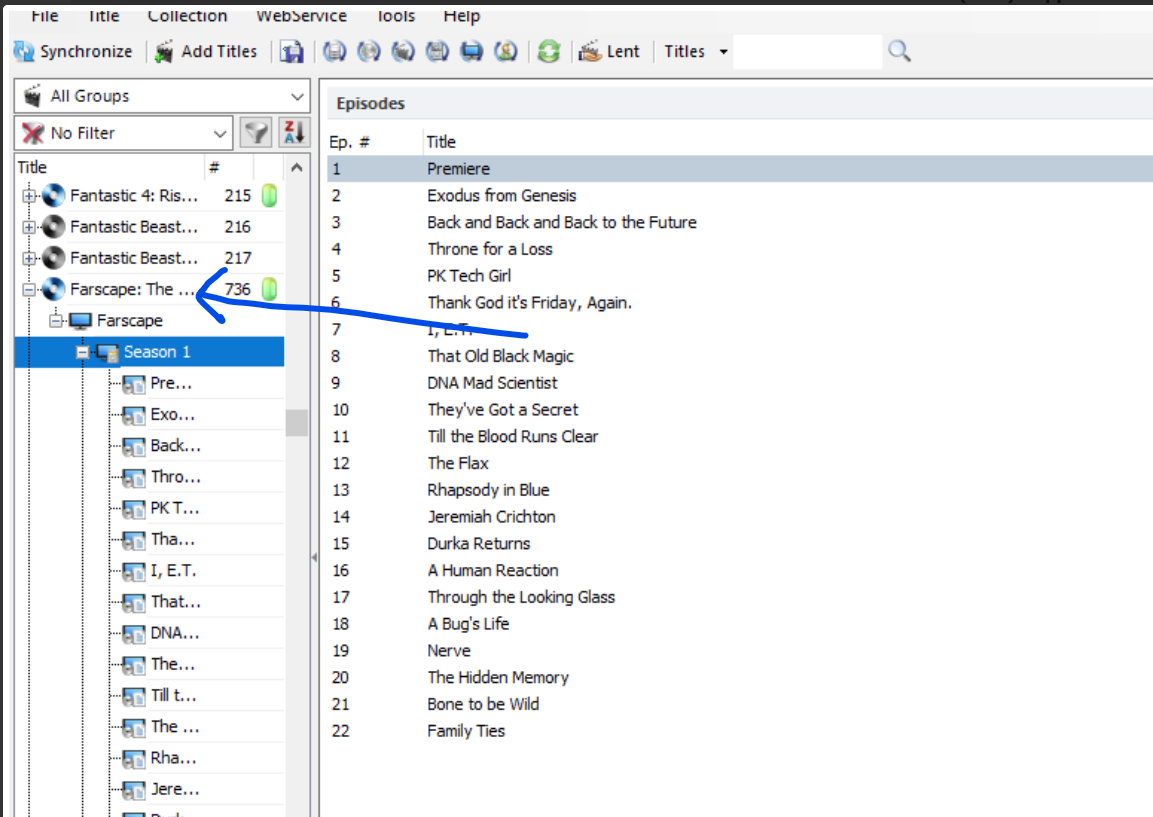Collapse the Farscape TV node
This screenshot has width=1153, height=817.
pyautogui.click(x=56, y=321)
